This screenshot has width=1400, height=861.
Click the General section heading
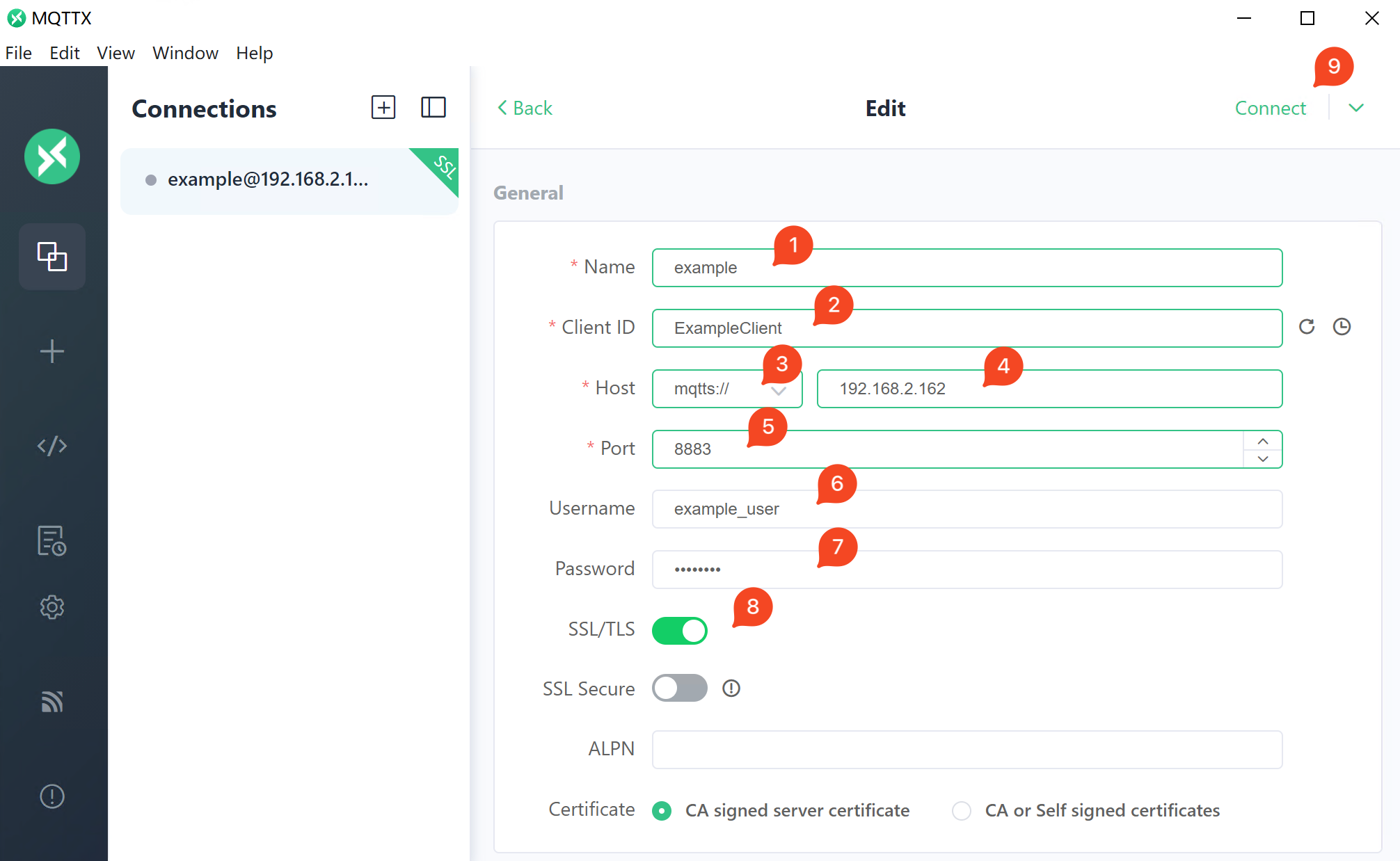528,193
